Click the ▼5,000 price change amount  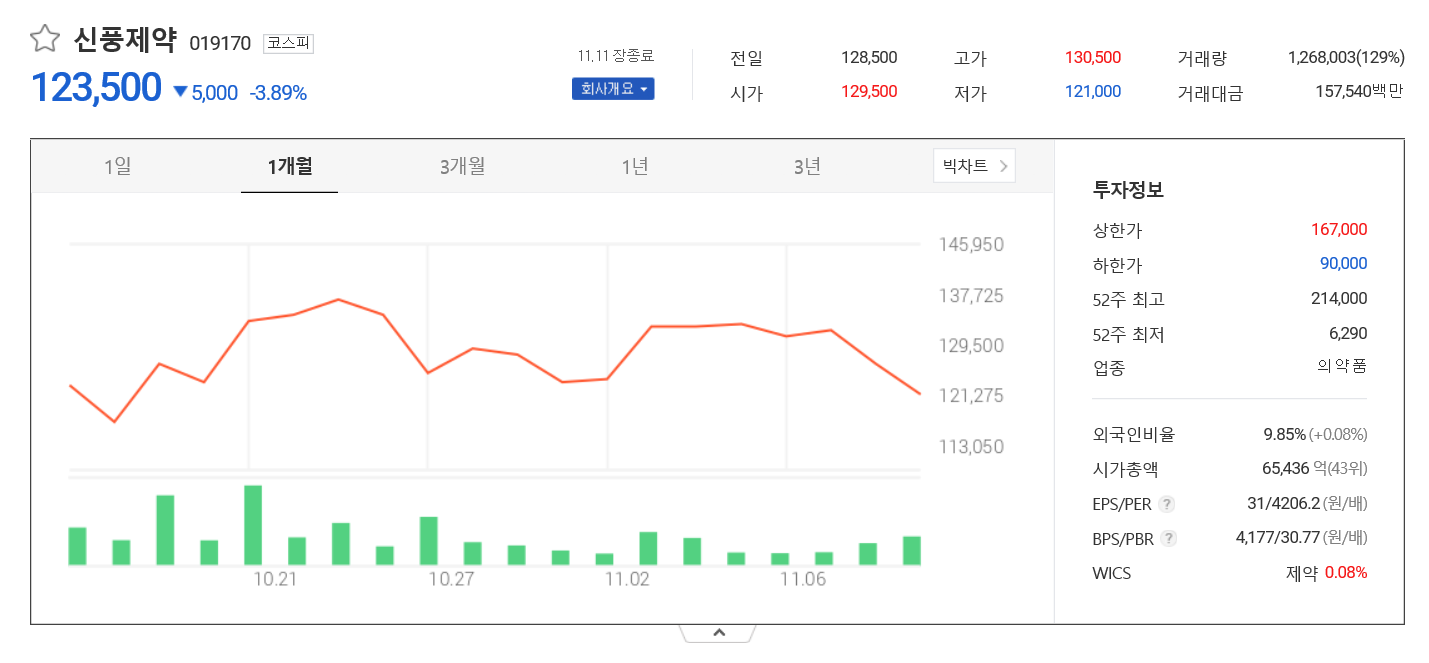(206, 93)
